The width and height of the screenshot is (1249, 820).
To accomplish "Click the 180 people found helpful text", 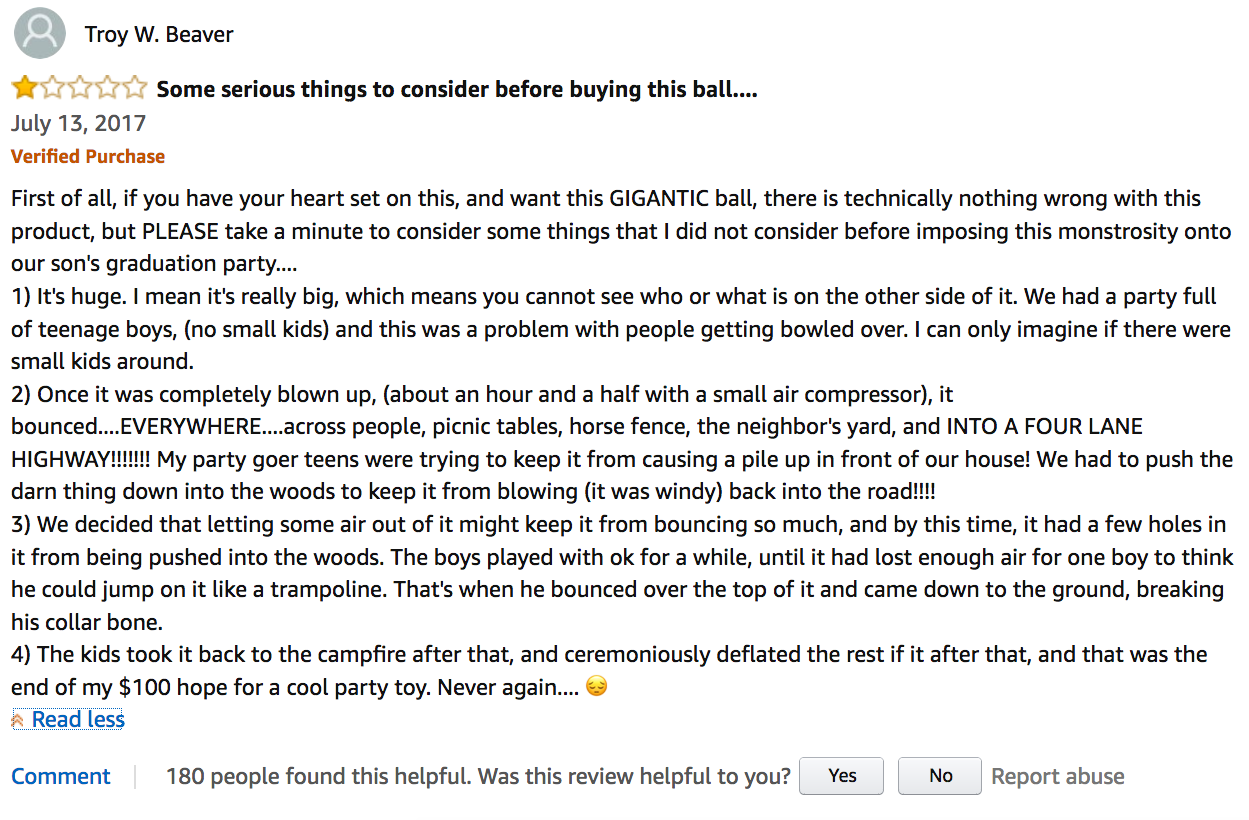I will click(319, 777).
